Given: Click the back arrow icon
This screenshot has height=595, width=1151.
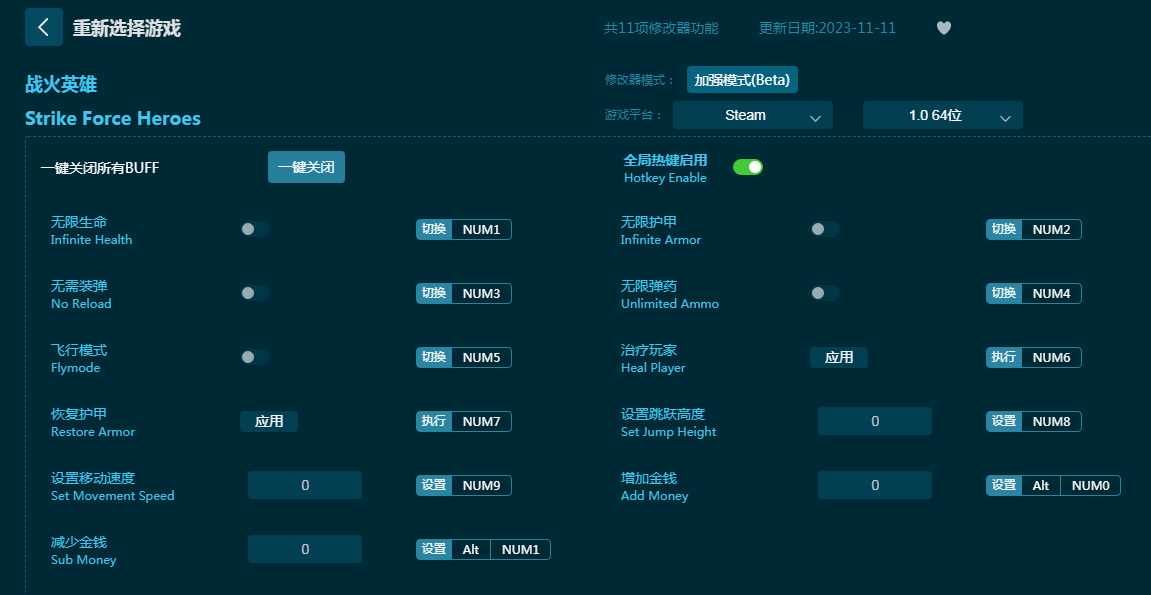Looking at the screenshot, I should (43, 27).
